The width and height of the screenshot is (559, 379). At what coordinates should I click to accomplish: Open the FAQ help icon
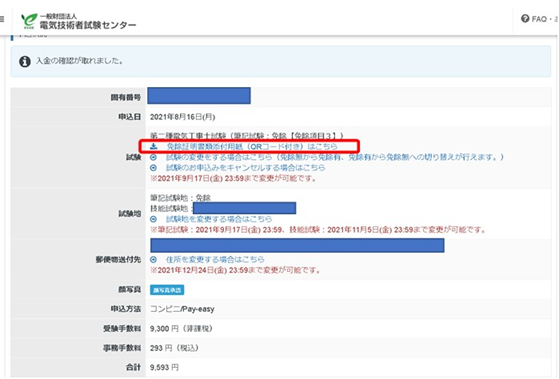tap(525, 19)
